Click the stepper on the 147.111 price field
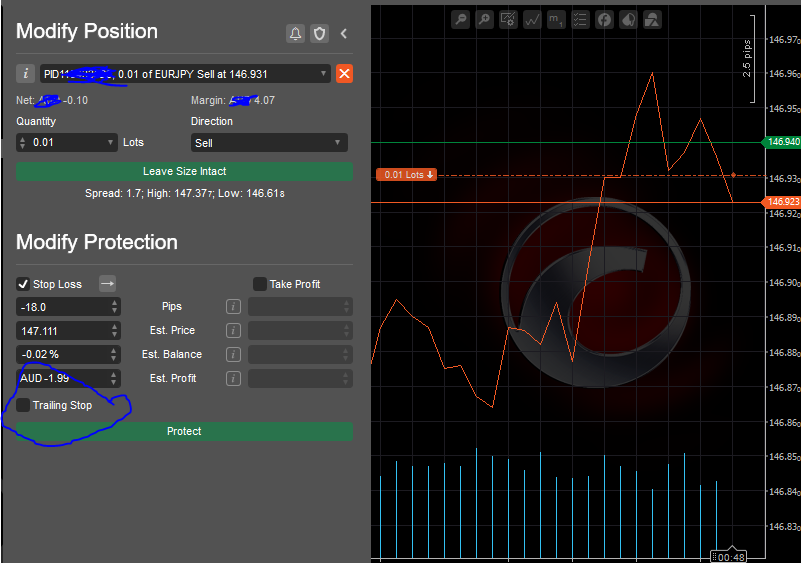The width and height of the screenshot is (801, 563). click(x=114, y=331)
